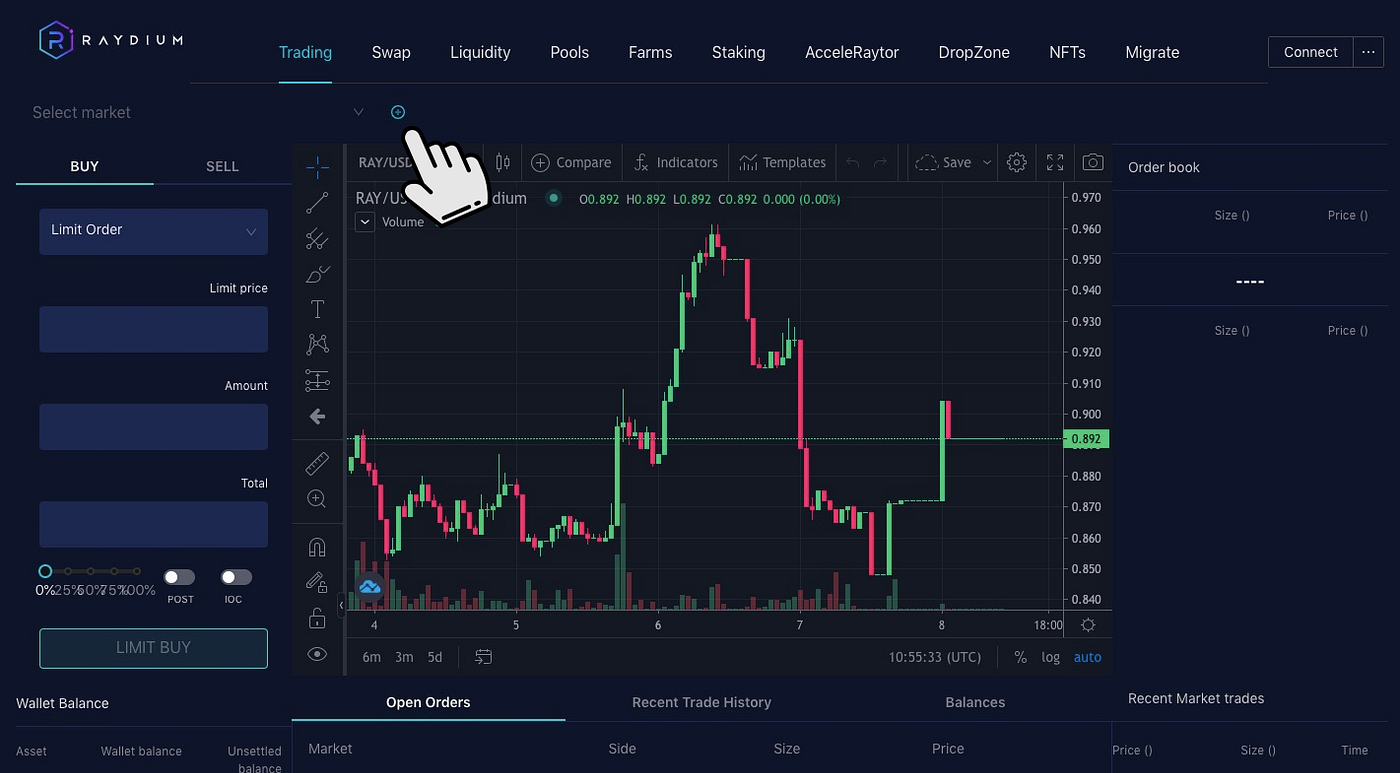This screenshot has height=773, width=1400.
Task: Open chart settings gear
Action: (x=1017, y=162)
